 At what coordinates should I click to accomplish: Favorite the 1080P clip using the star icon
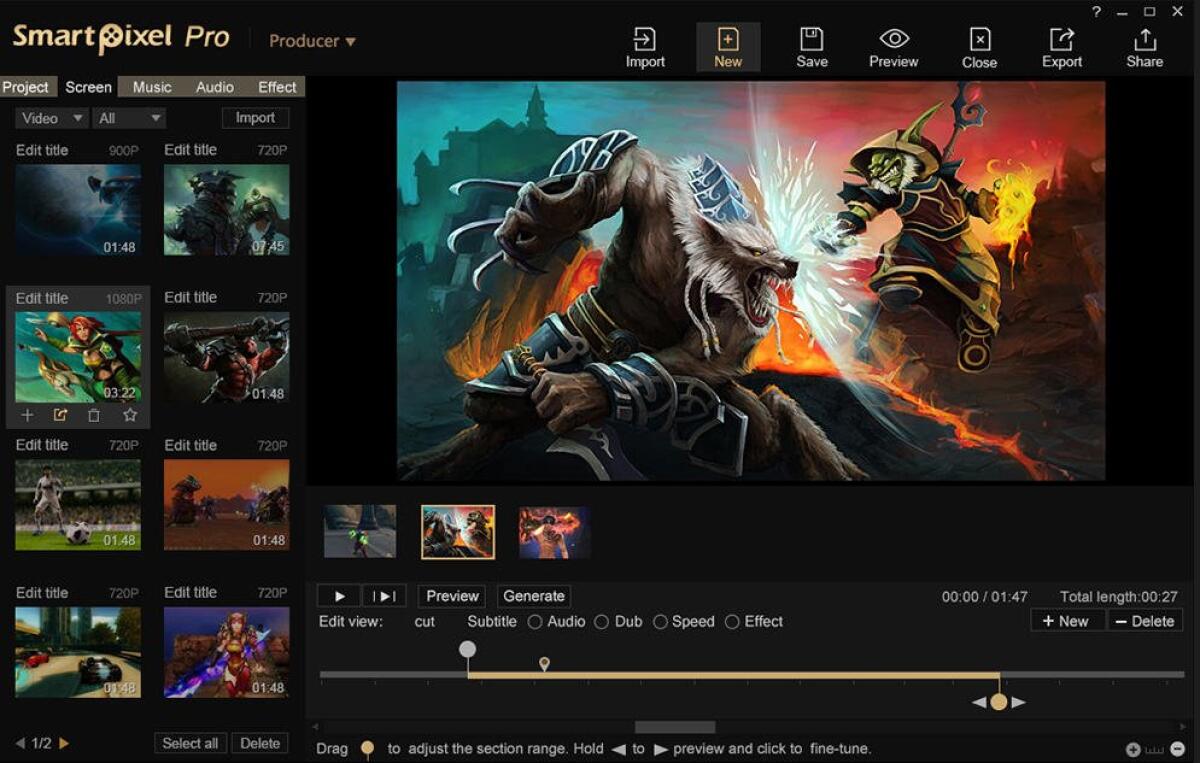[x=129, y=414]
